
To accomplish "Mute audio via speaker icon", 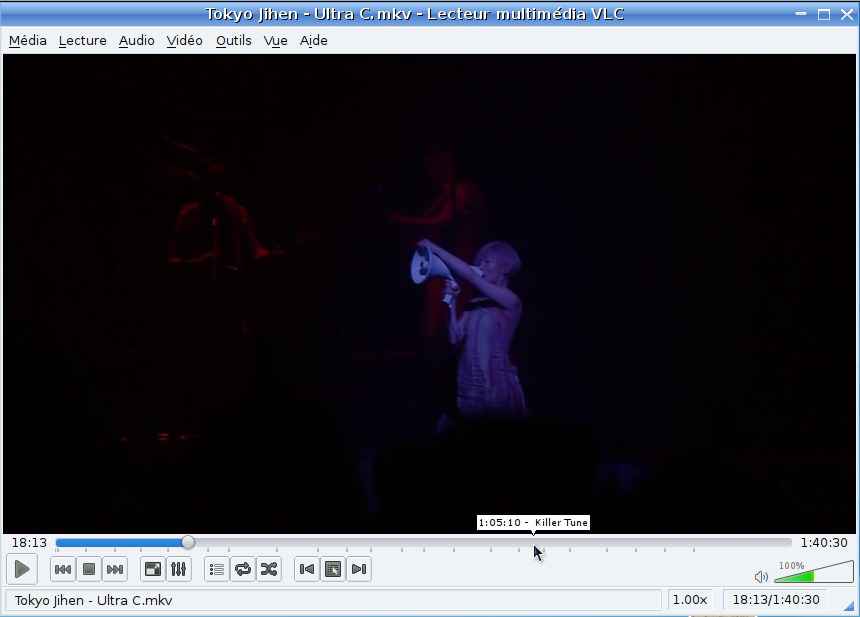I will 761,576.
